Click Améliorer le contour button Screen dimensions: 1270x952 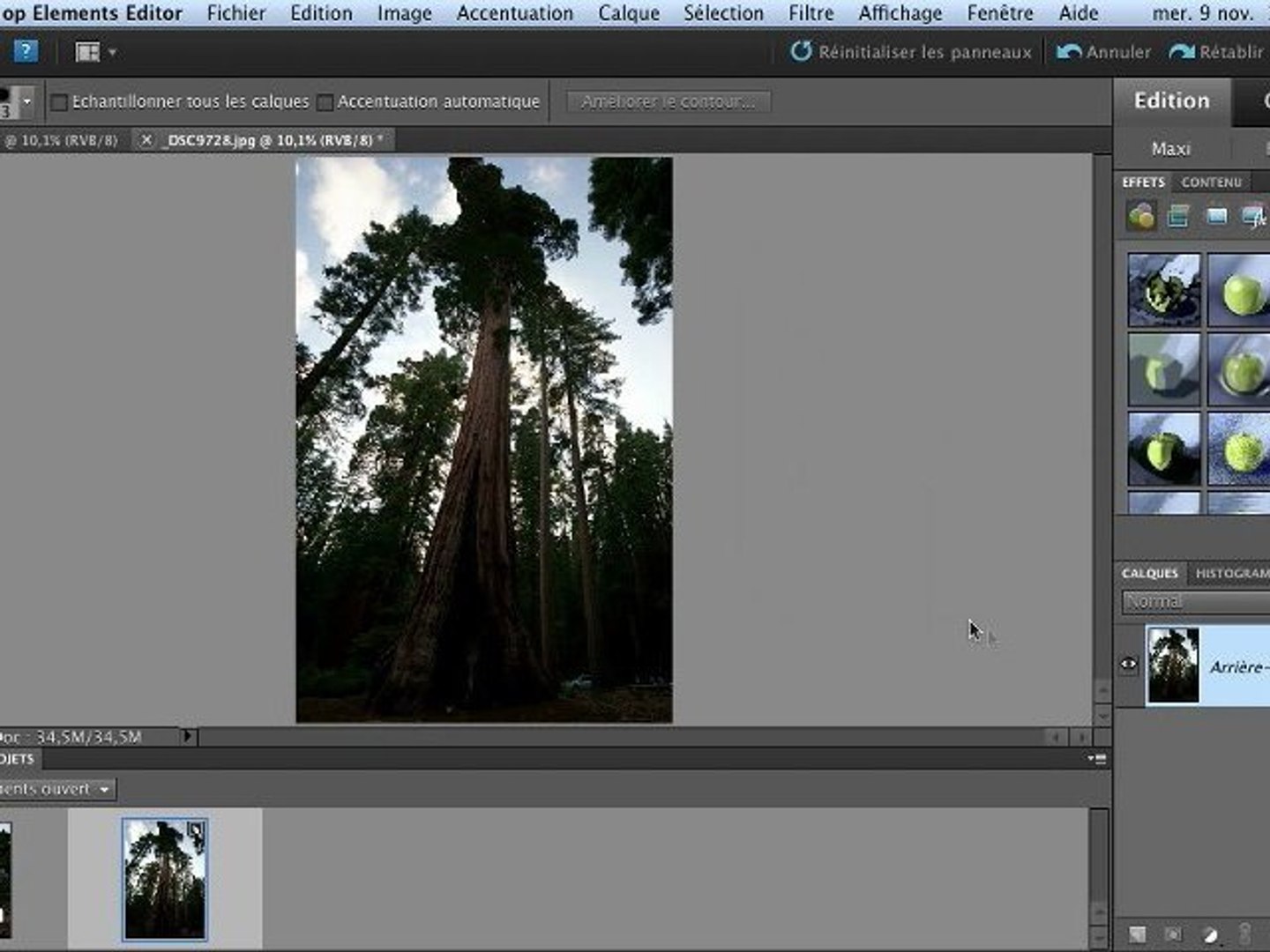pos(669,101)
